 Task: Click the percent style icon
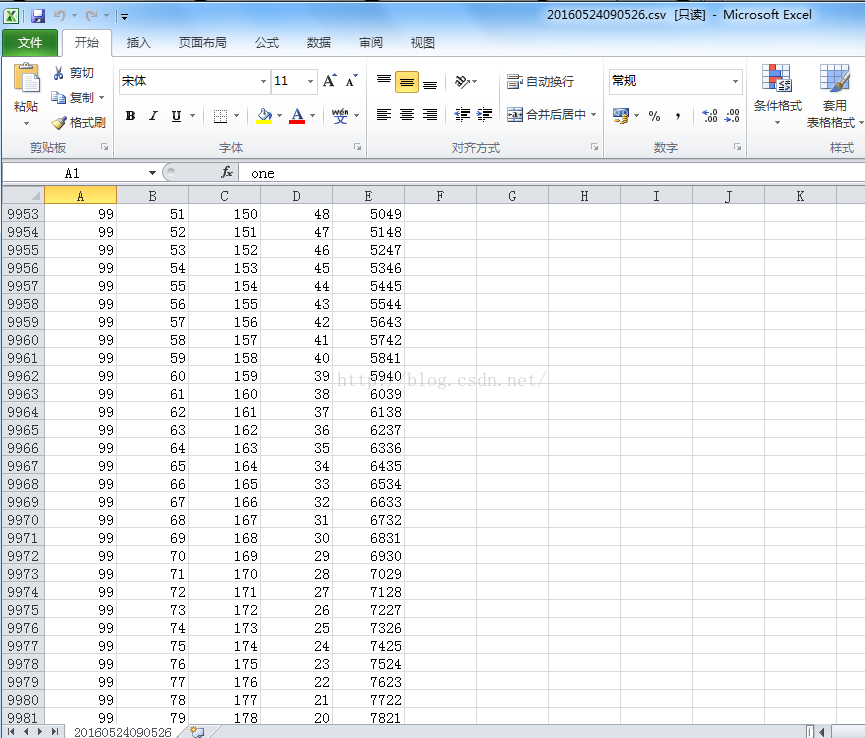[654, 116]
